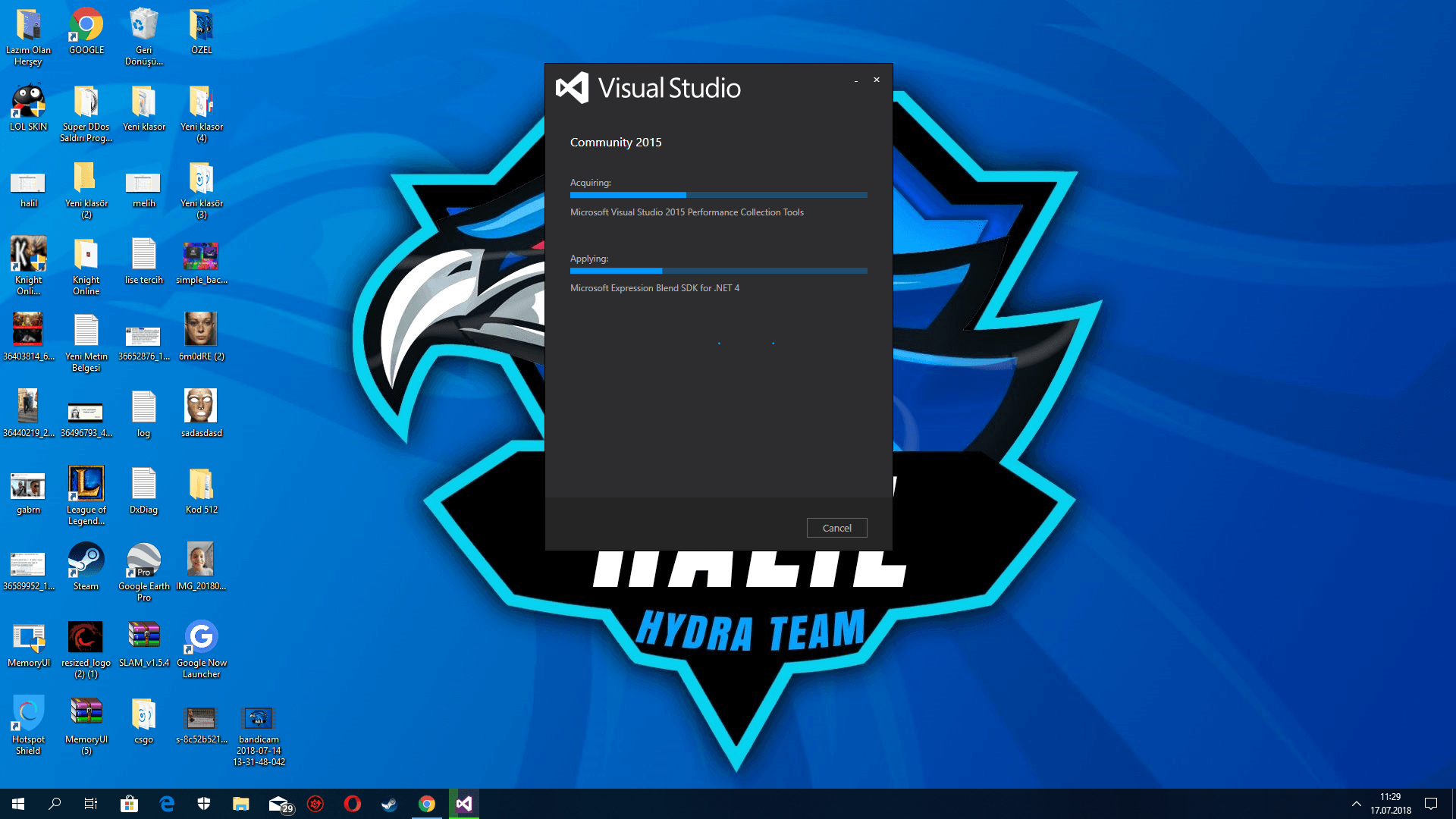This screenshot has width=1456, height=819.
Task: Select the GOOGLE Chrome desktop shortcut
Action: [86, 32]
